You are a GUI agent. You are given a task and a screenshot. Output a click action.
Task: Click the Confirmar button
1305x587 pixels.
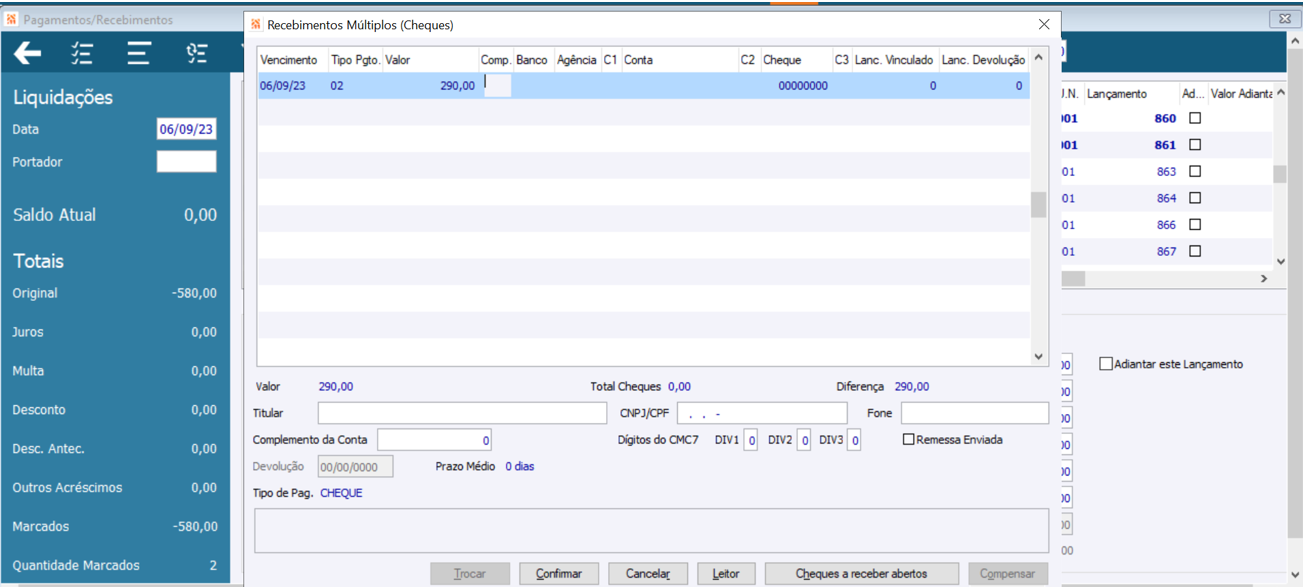pyautogui.click(x=559, y=574)
